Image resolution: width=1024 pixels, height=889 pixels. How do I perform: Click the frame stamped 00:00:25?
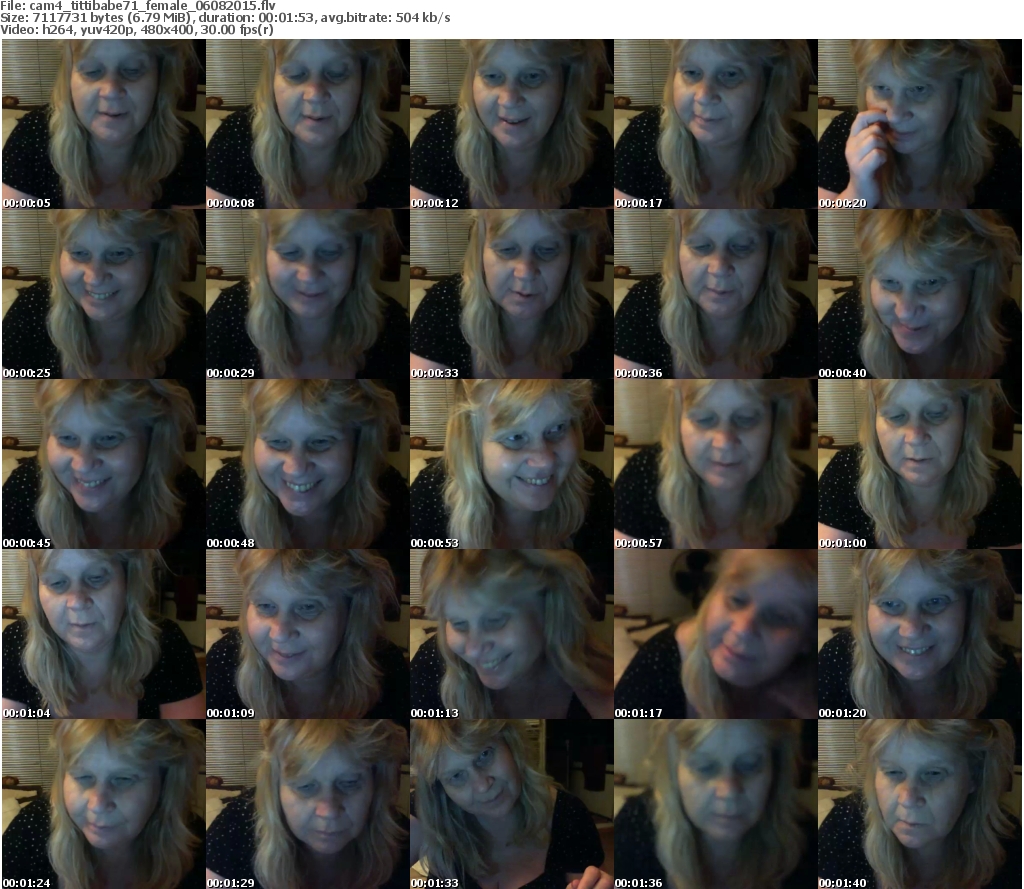tap(104, 294)
